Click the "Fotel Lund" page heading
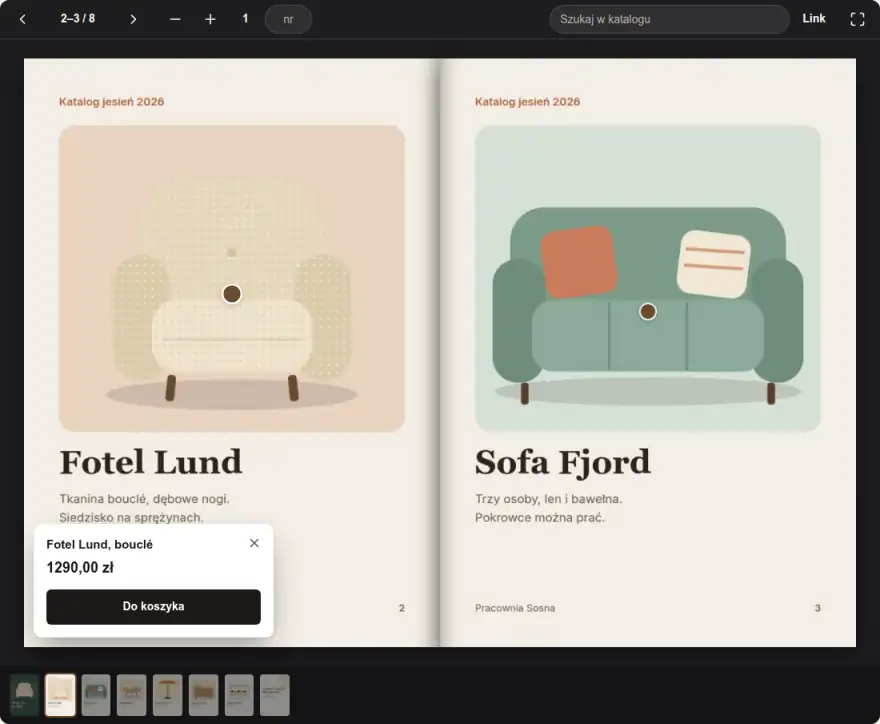The width and height of the screenshot is (880, 724). click(x=150, y=462)
